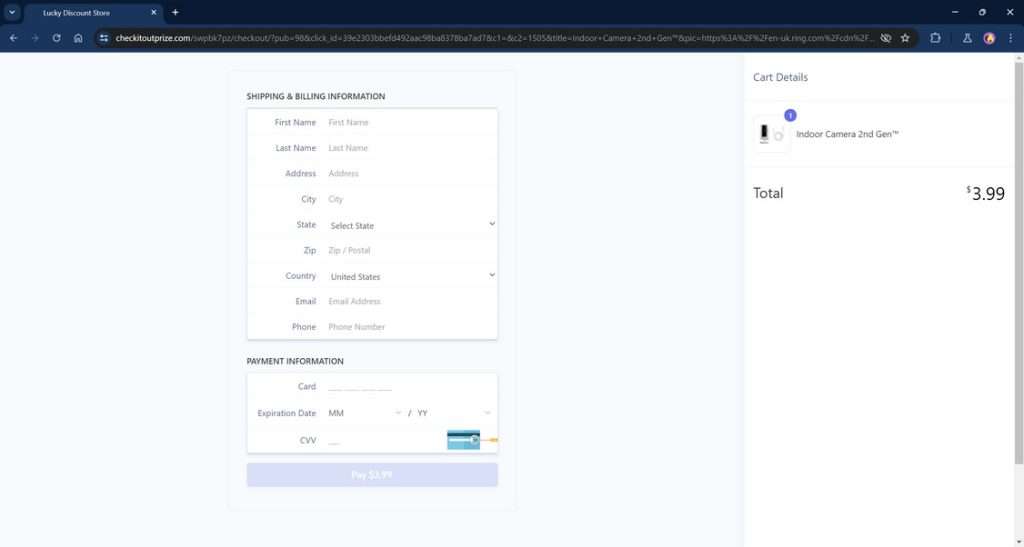Image resolution: width=1024 pixels, height=547 pixels.
Task: Open the Chrome three-dot menu
Action: 1010,38
